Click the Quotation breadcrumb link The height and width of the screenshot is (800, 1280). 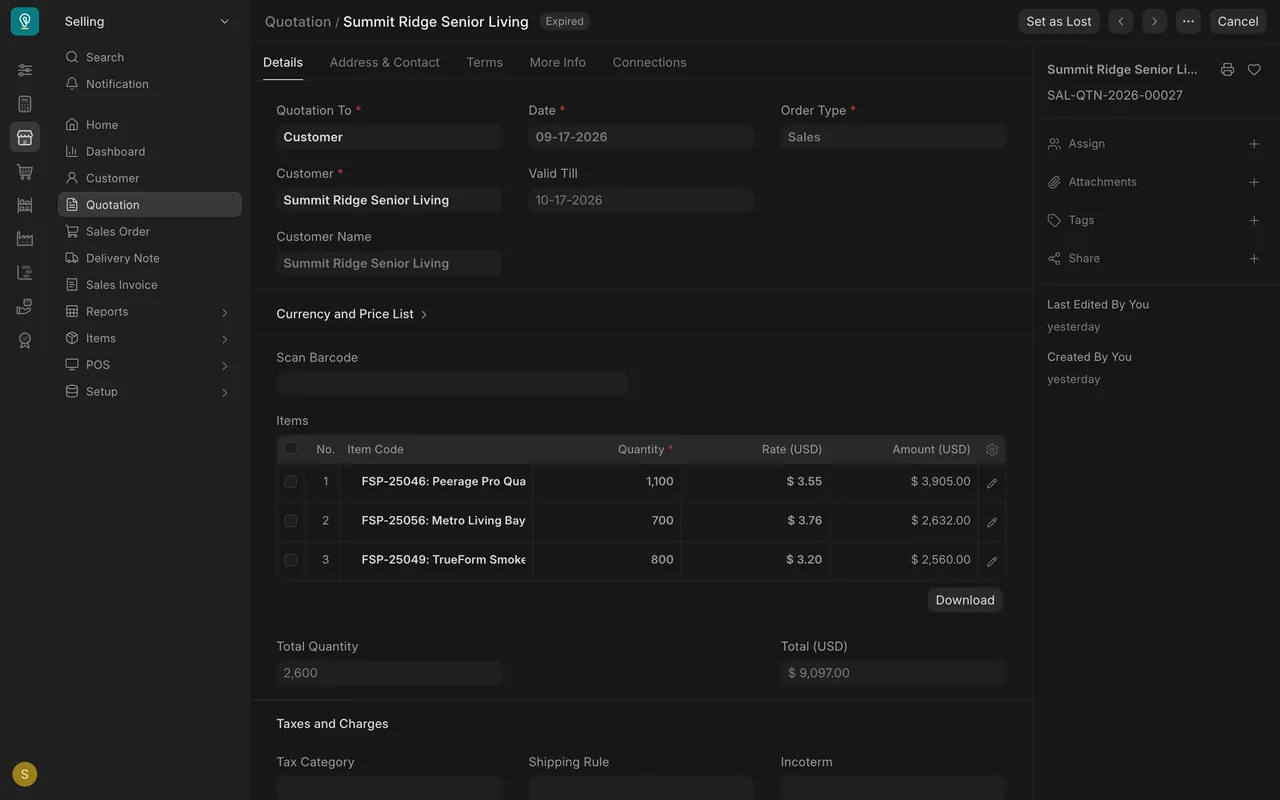(x=298, y=22)
